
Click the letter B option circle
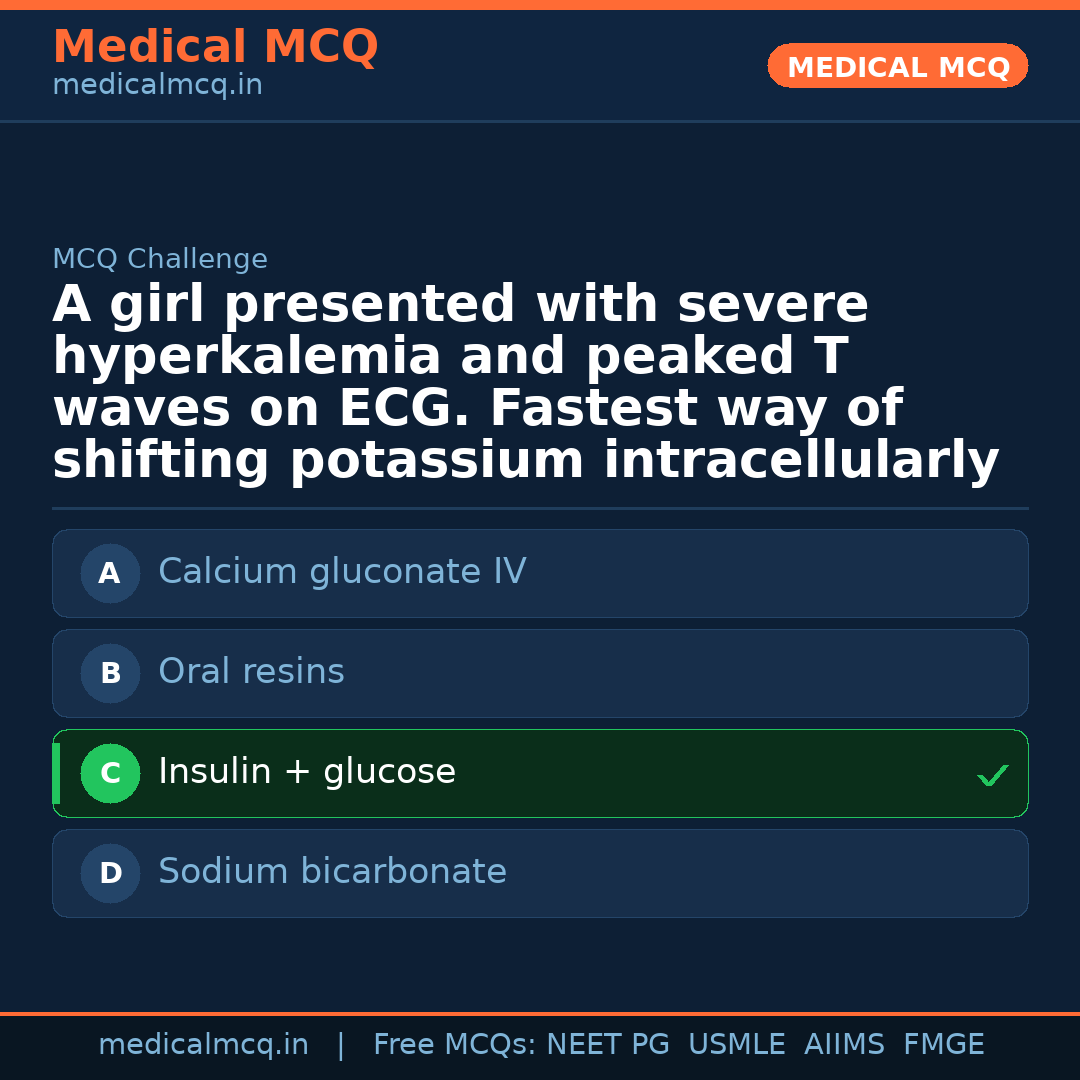110,673
